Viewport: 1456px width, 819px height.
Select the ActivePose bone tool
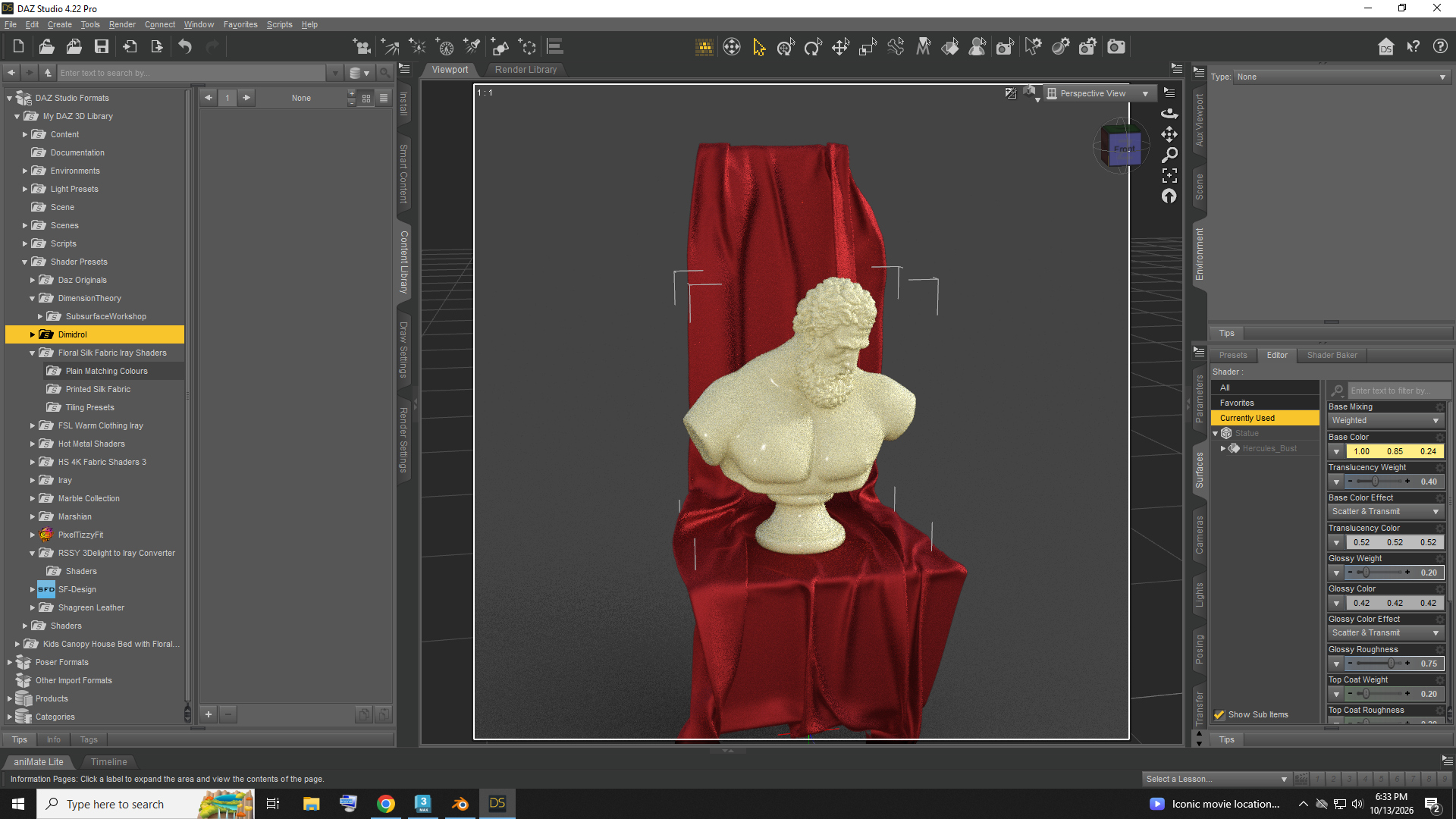tap(895, 47)
